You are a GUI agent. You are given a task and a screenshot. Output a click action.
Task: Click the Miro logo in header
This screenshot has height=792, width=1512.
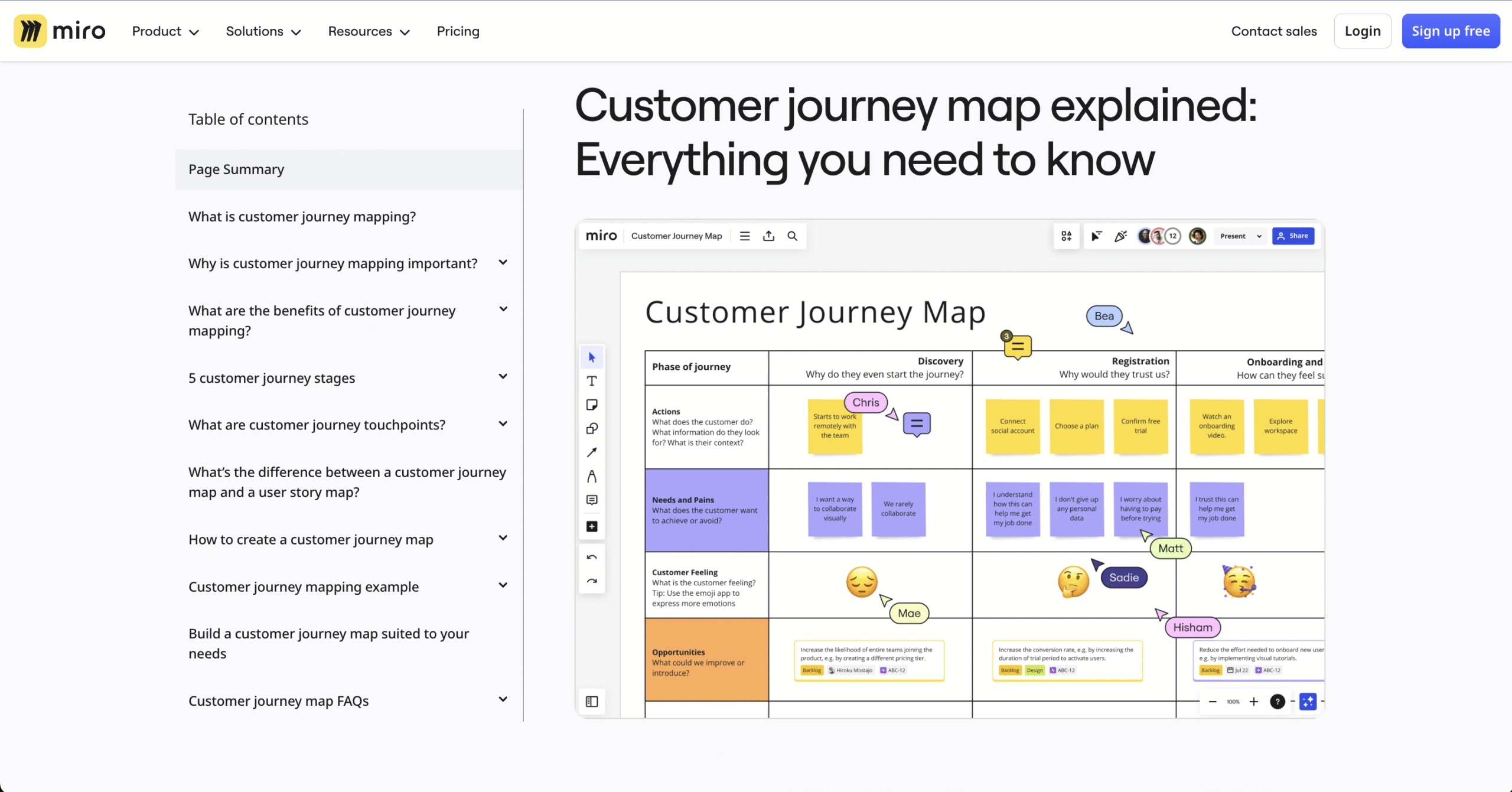(60, 31)
